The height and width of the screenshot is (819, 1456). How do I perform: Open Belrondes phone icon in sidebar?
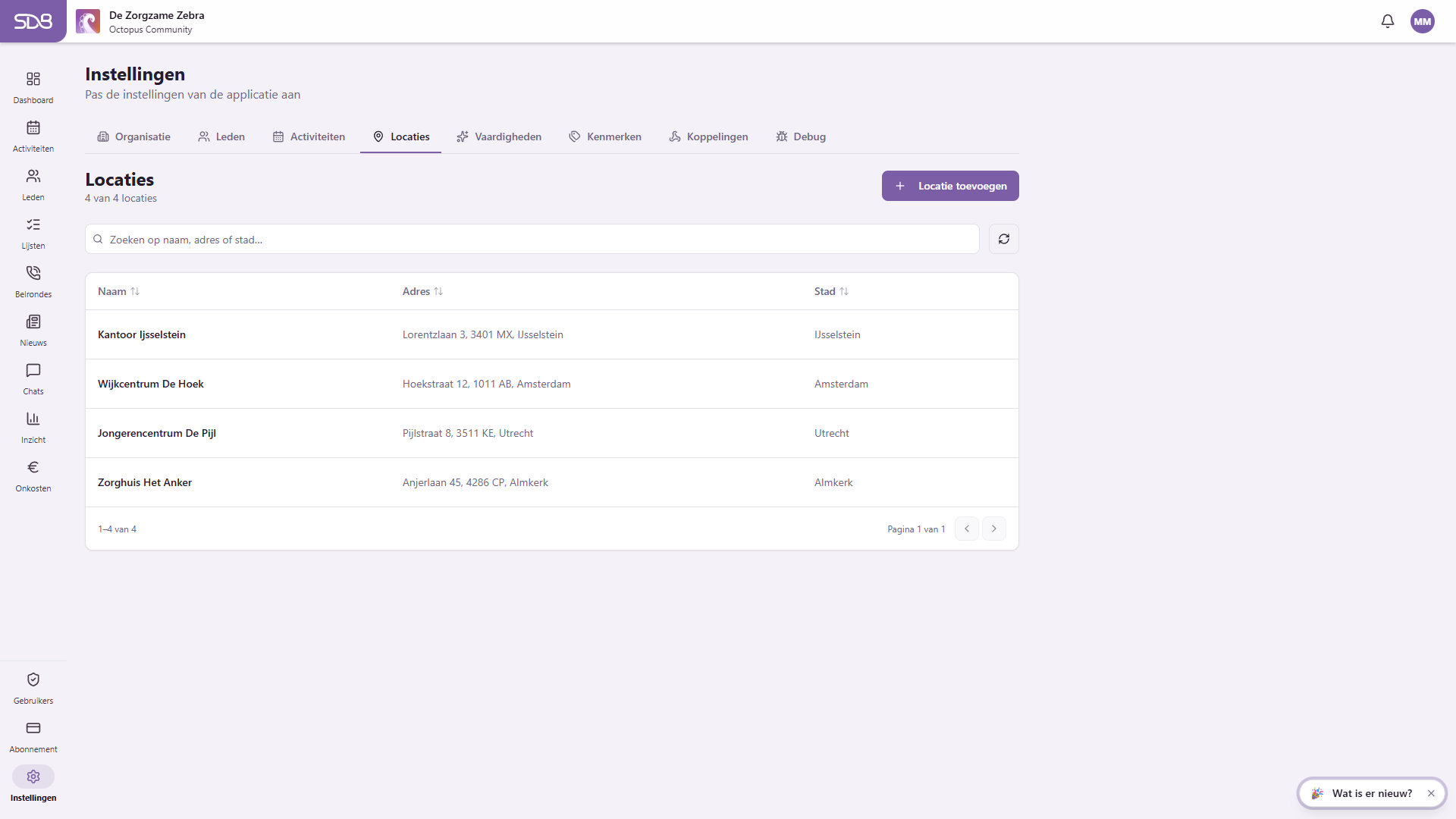click(x=33, y=273)
